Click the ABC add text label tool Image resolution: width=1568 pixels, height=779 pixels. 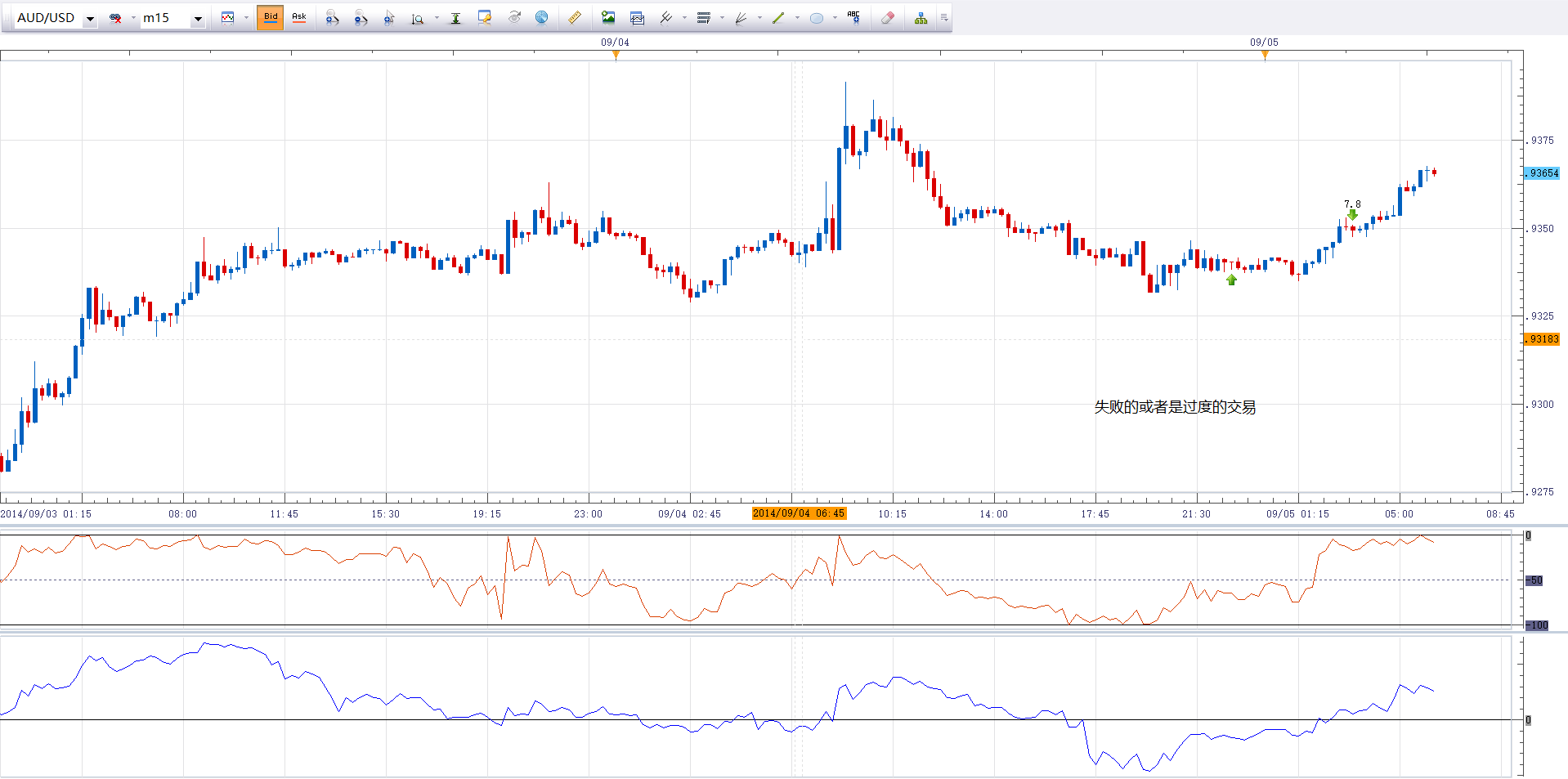pos(853,18)
